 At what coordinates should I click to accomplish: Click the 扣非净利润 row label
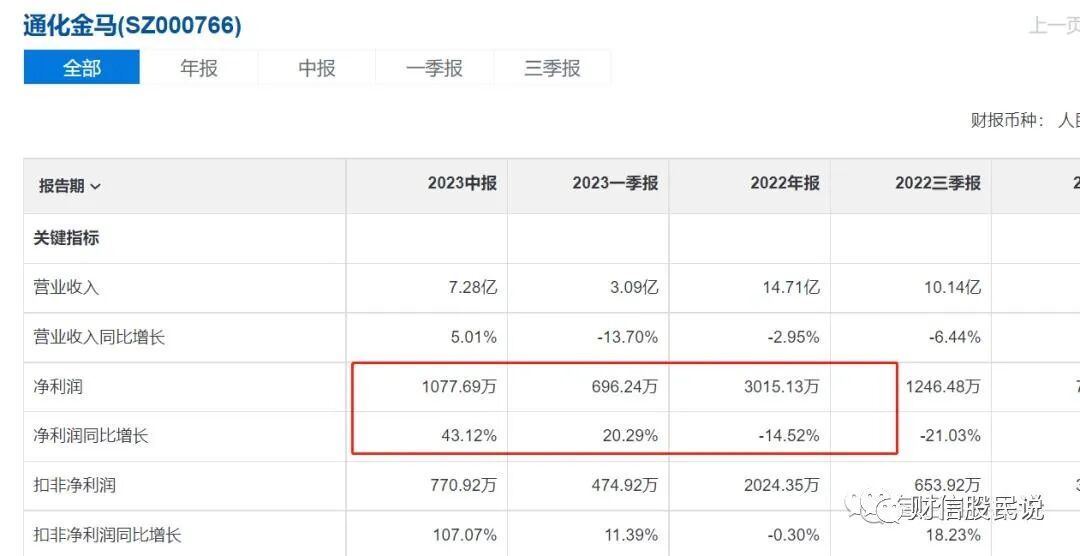(74, 485)
